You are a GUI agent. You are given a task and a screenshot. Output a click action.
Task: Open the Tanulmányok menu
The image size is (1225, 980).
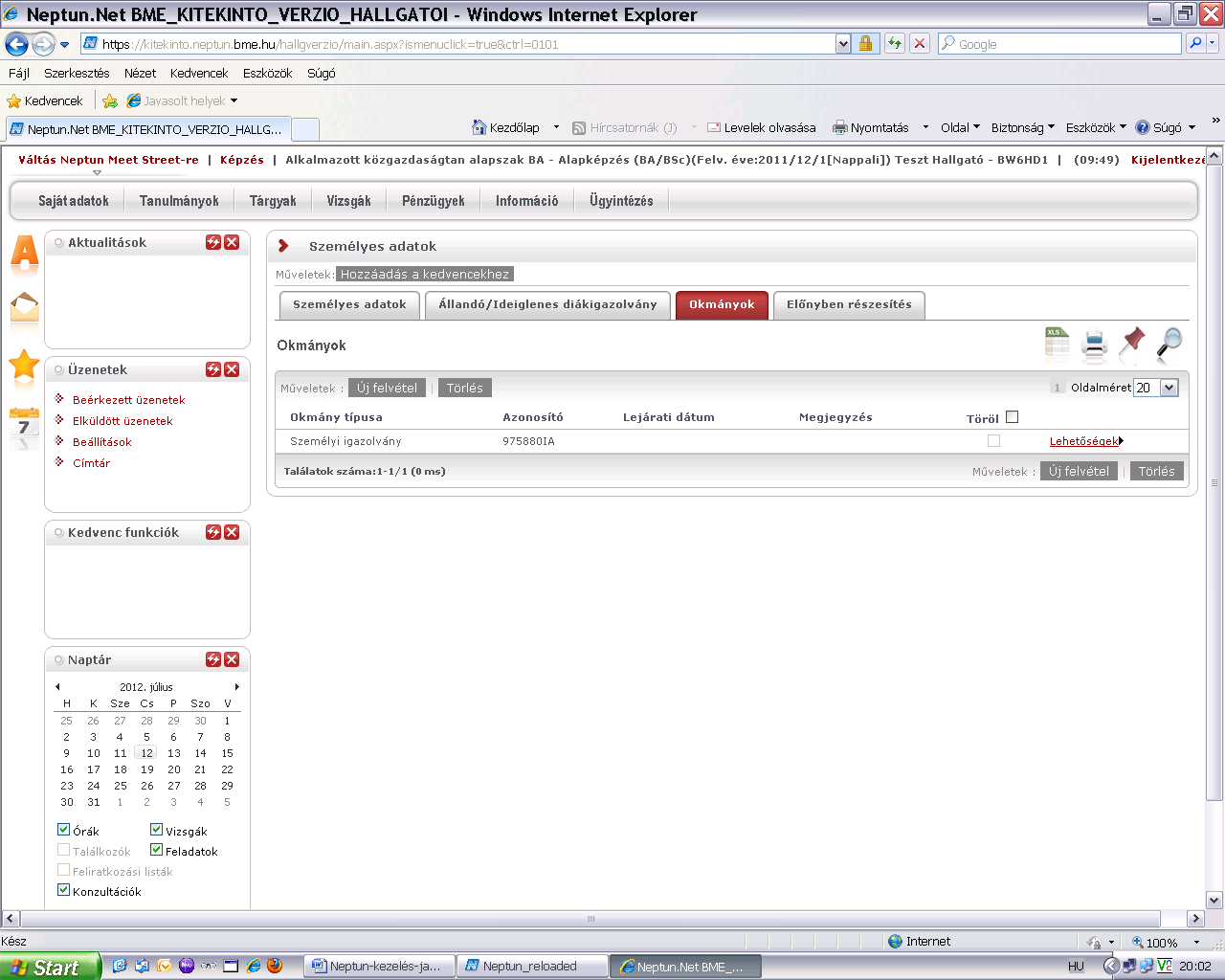tap(179, 201)
